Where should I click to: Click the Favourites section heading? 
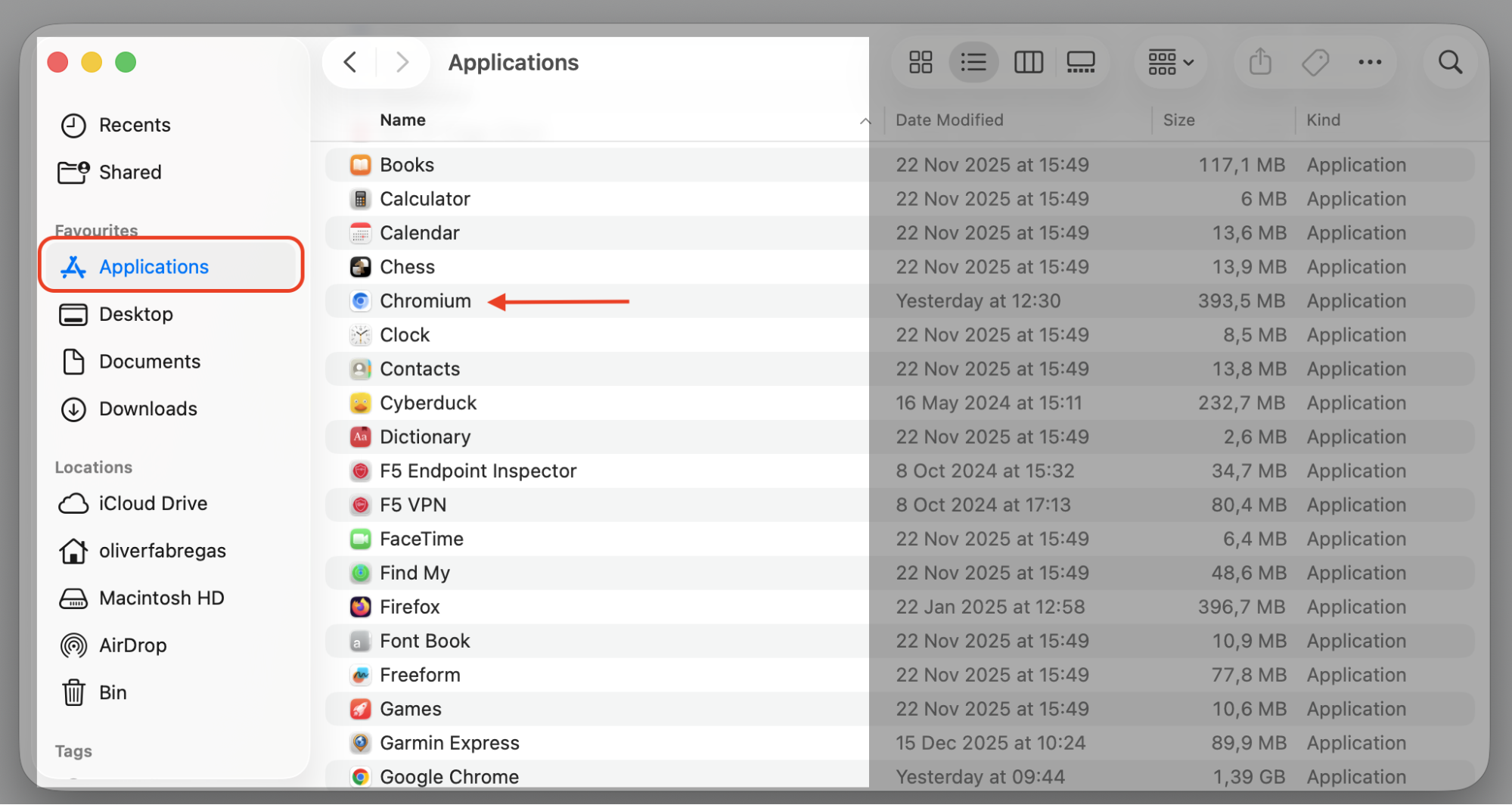tap(96, 230)
